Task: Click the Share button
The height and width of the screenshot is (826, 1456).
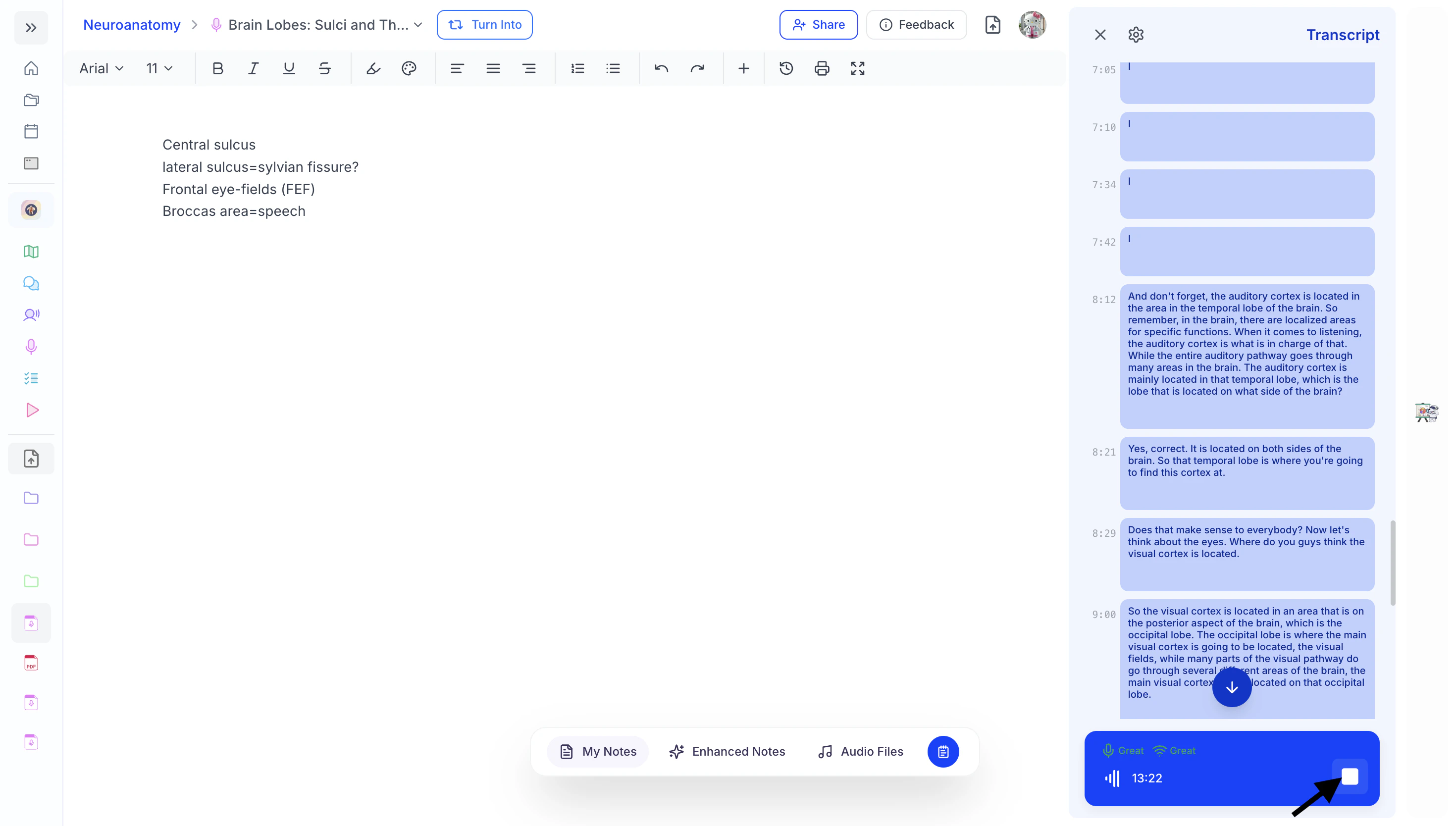Action: (x=818, y=25)
